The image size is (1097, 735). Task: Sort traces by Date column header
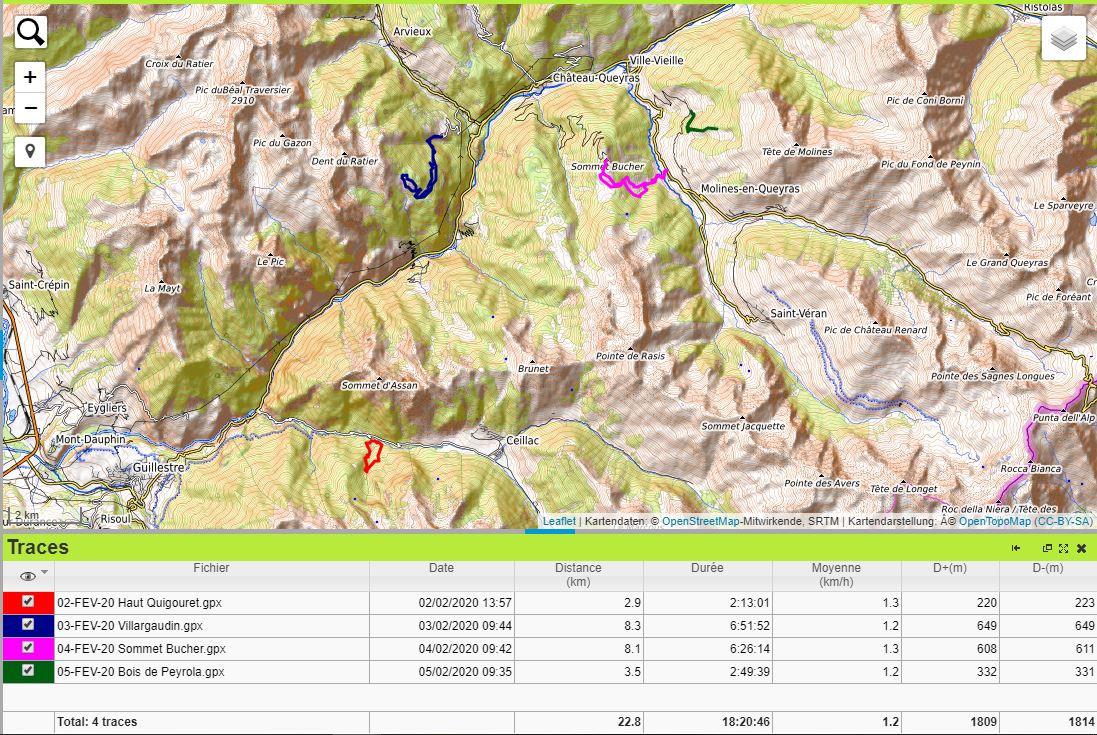(441, 568)
